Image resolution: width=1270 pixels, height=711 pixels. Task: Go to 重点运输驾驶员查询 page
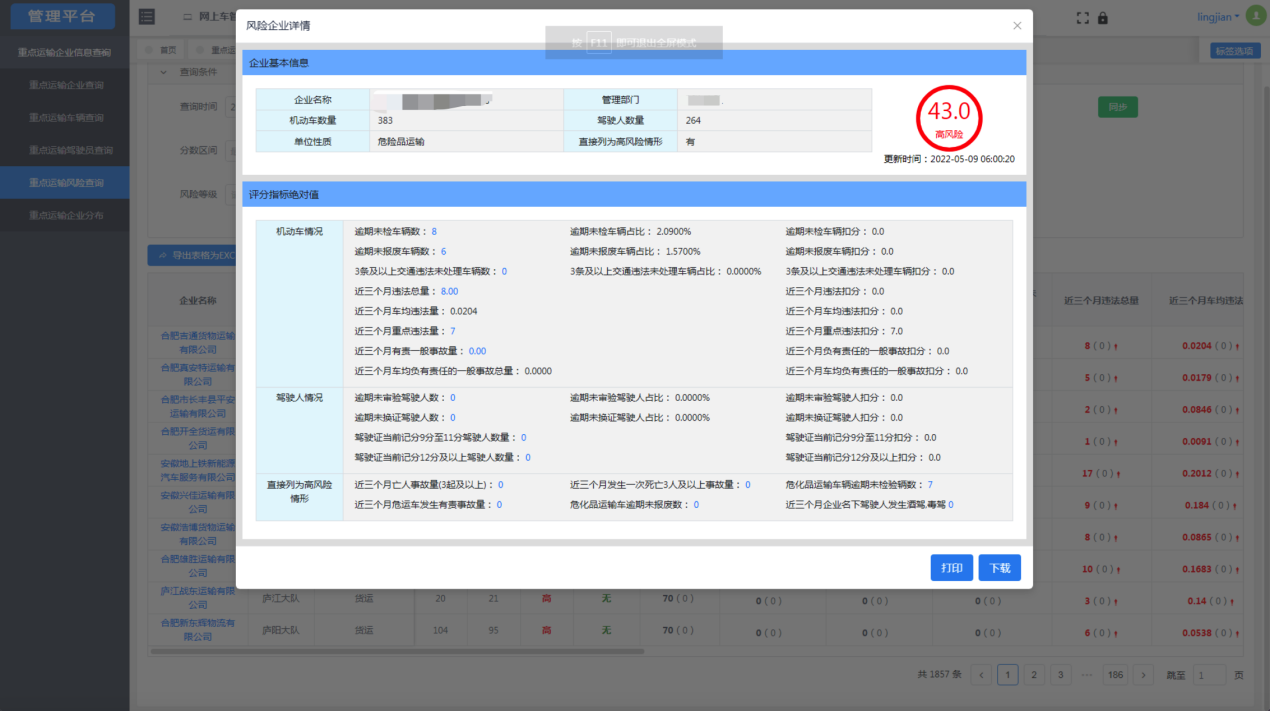(x=70, y=150)
